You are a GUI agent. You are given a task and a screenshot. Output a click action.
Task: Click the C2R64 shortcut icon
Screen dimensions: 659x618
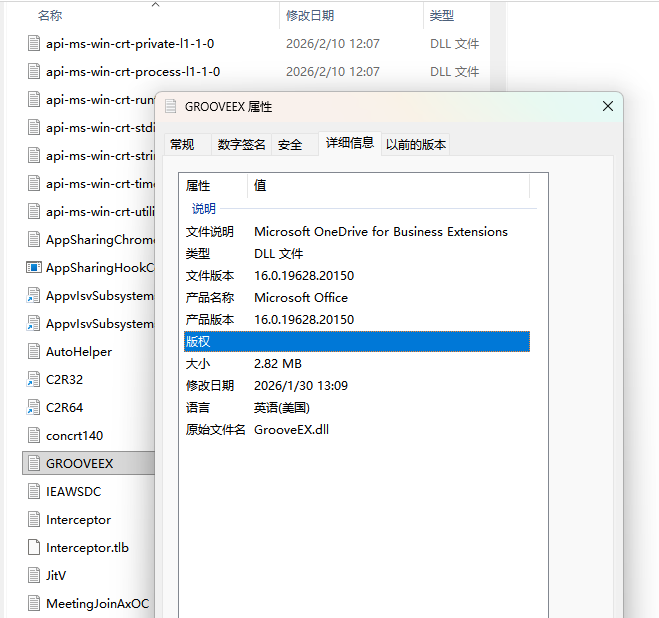[34, 407]
